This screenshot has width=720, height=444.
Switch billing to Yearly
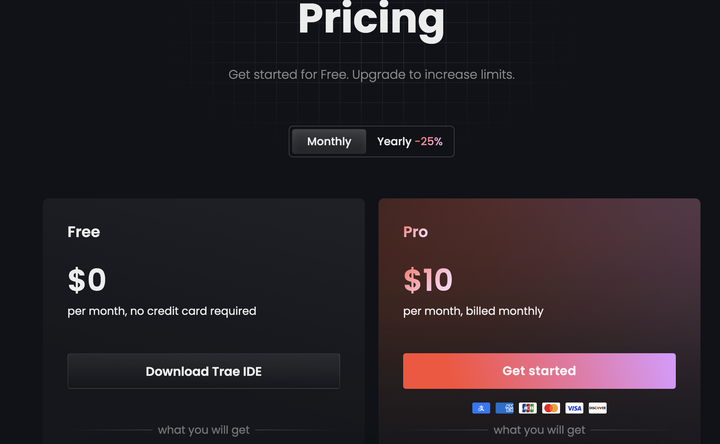coord(409,142)
